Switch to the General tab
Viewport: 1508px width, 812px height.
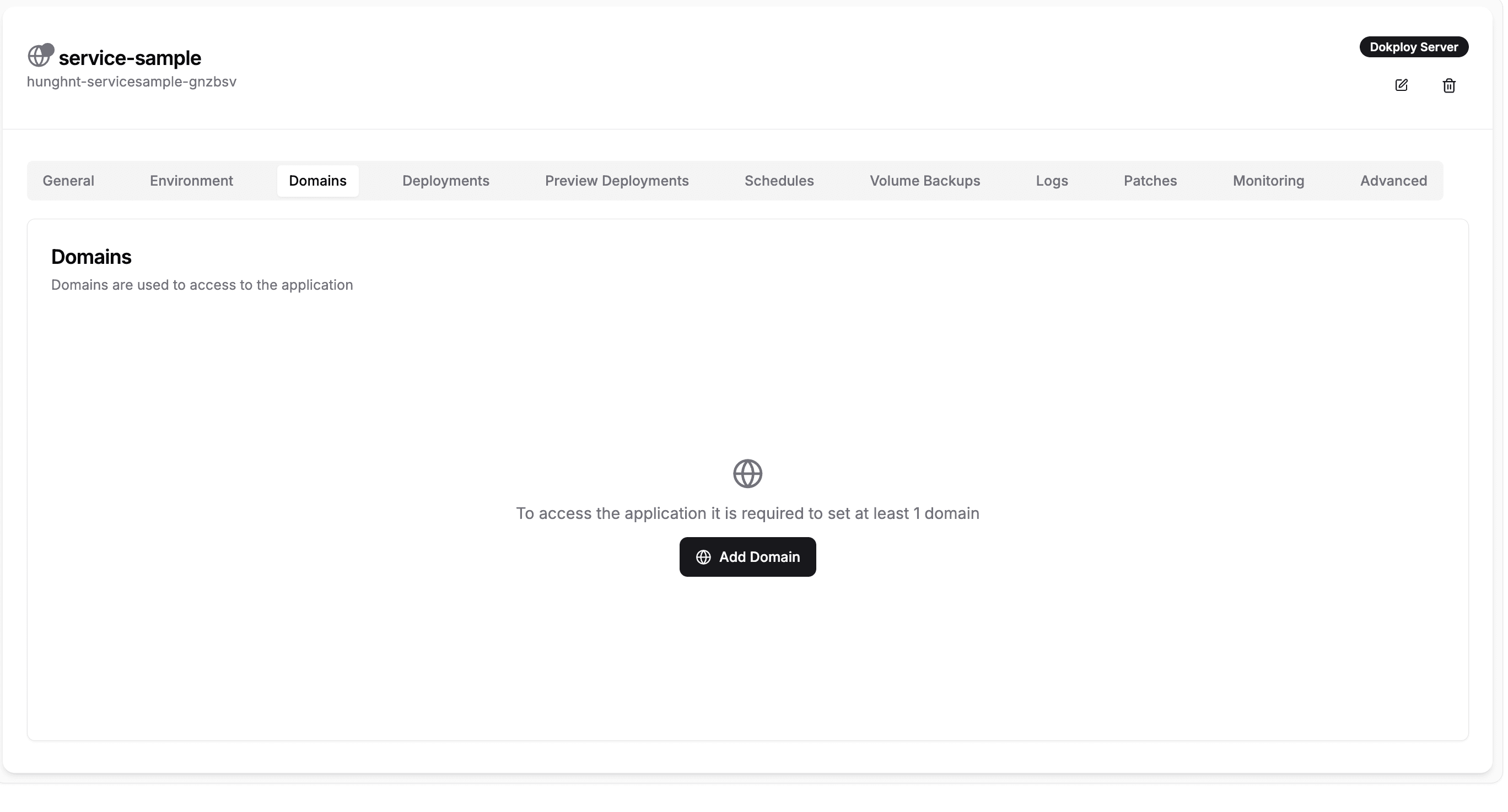[x=68, y=181]
